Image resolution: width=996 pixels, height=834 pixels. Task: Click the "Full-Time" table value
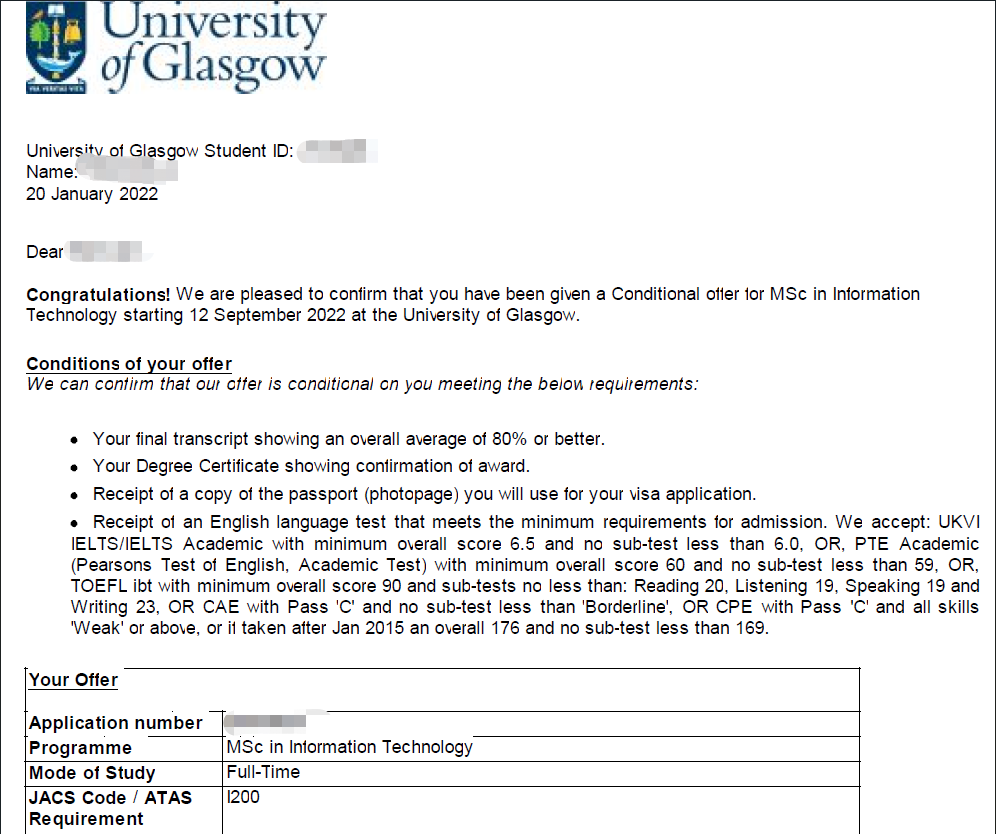pyautogui.click(x=263, y=772)
